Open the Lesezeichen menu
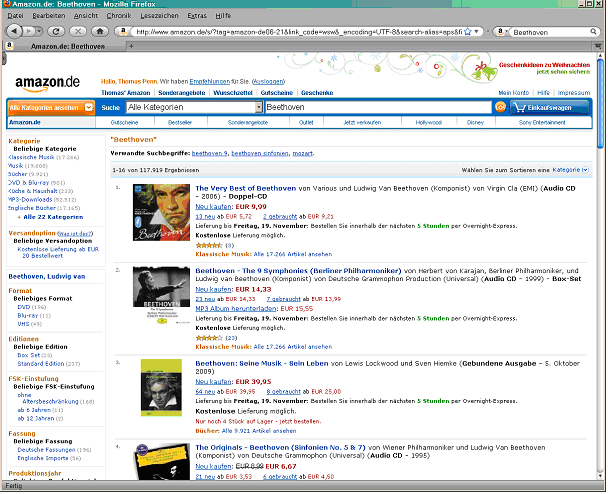This screenshot has width=608, height=494. (159, 16)
